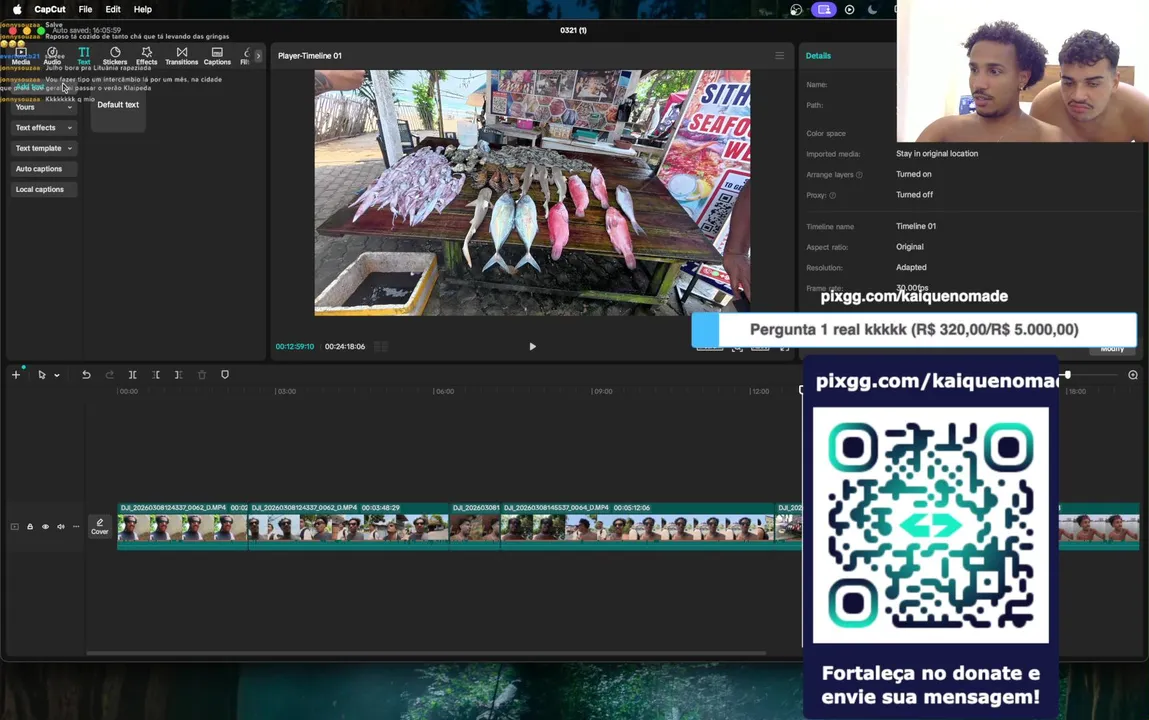Open the Help menu
The image size is (1149, 720).
tap(143, 10)
